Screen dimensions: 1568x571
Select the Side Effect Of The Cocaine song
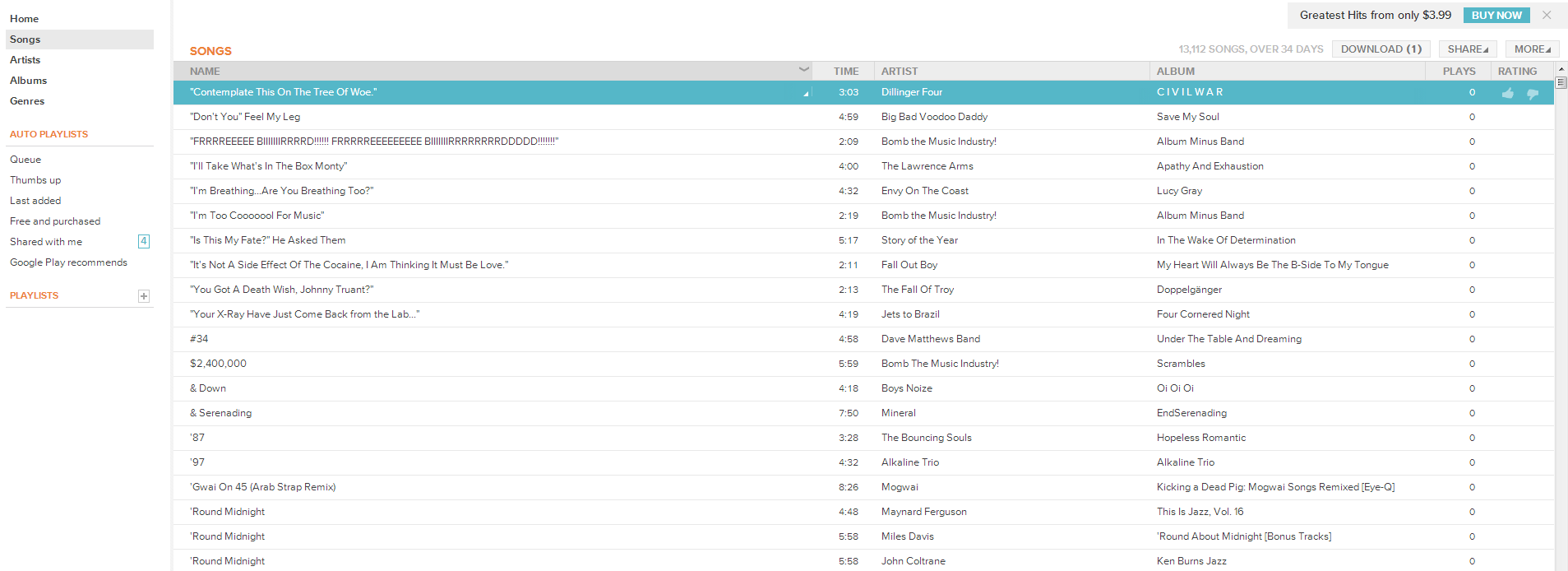coord(349,265)
